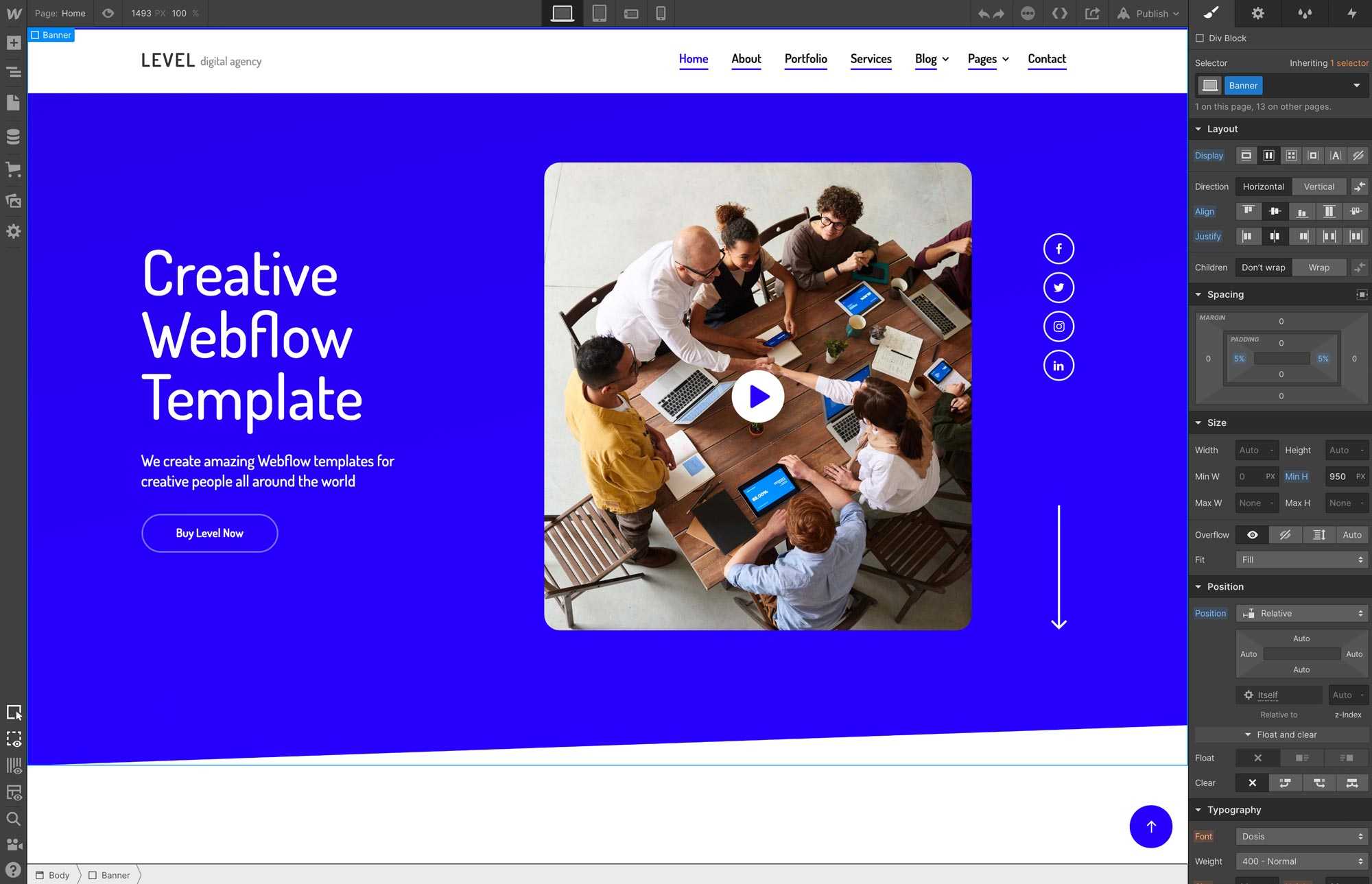
Task: Open the Pages panel icon
Action: pyautogui.click(x=13, y=103)
